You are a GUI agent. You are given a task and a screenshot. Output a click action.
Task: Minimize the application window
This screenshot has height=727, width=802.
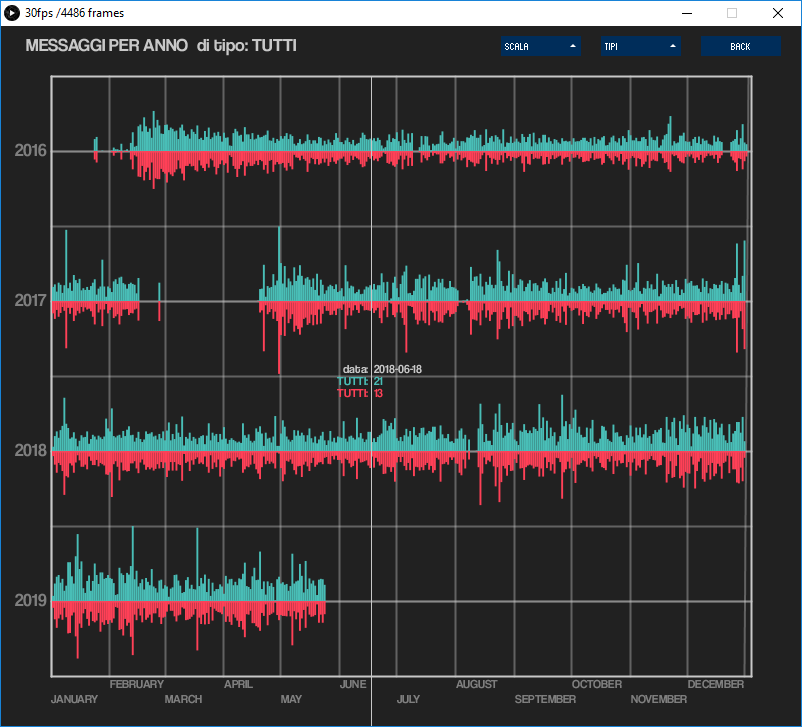[686, 13]
